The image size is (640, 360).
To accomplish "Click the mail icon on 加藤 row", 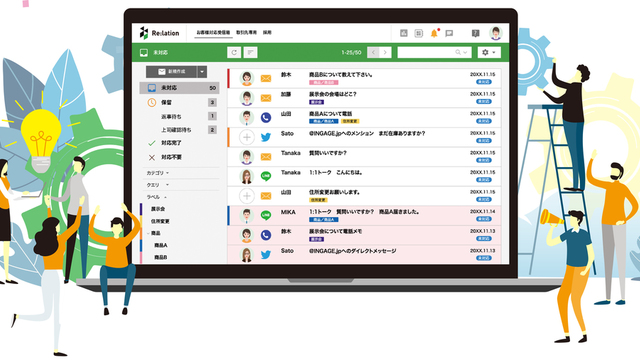I will [x=266, y=98].
